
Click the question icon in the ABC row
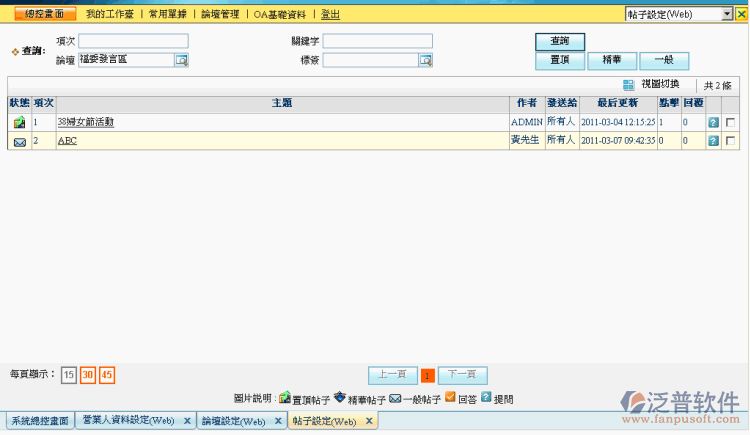[x=713, y=141]
